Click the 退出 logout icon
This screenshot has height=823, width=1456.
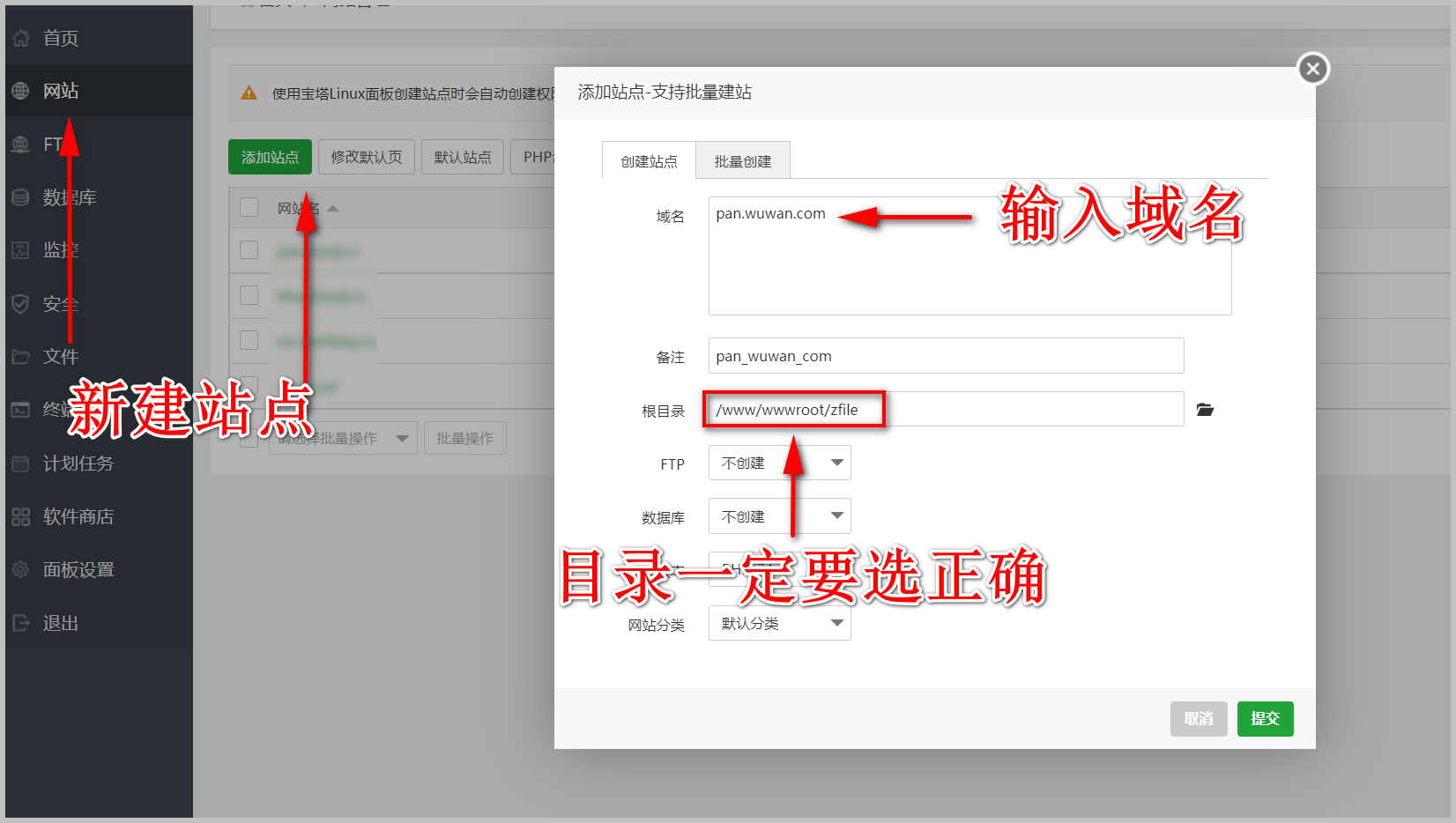click(x=20, y=623)
